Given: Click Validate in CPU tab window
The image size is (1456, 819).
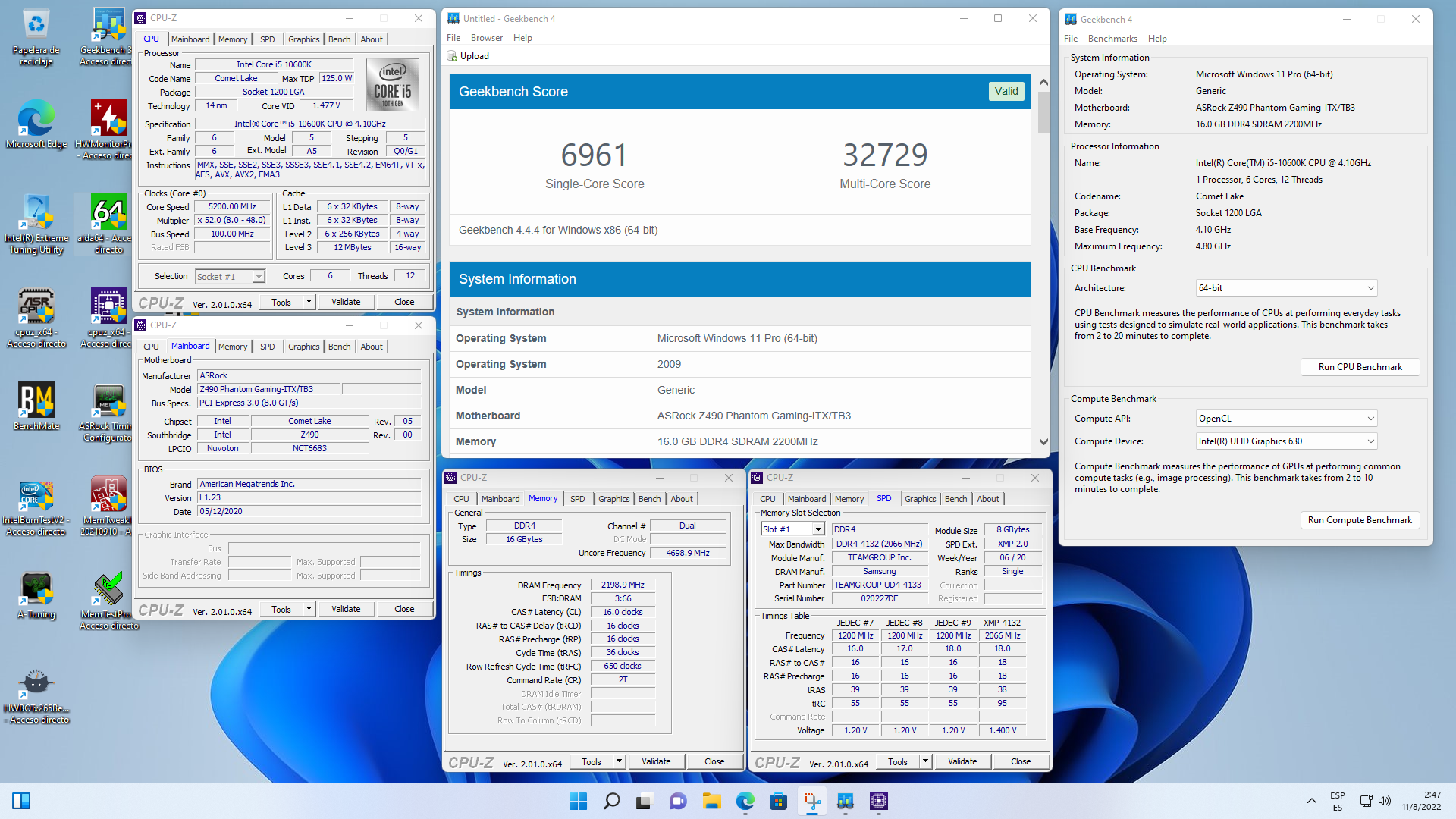Looking at the screenshot, I should tap(346, 302).
